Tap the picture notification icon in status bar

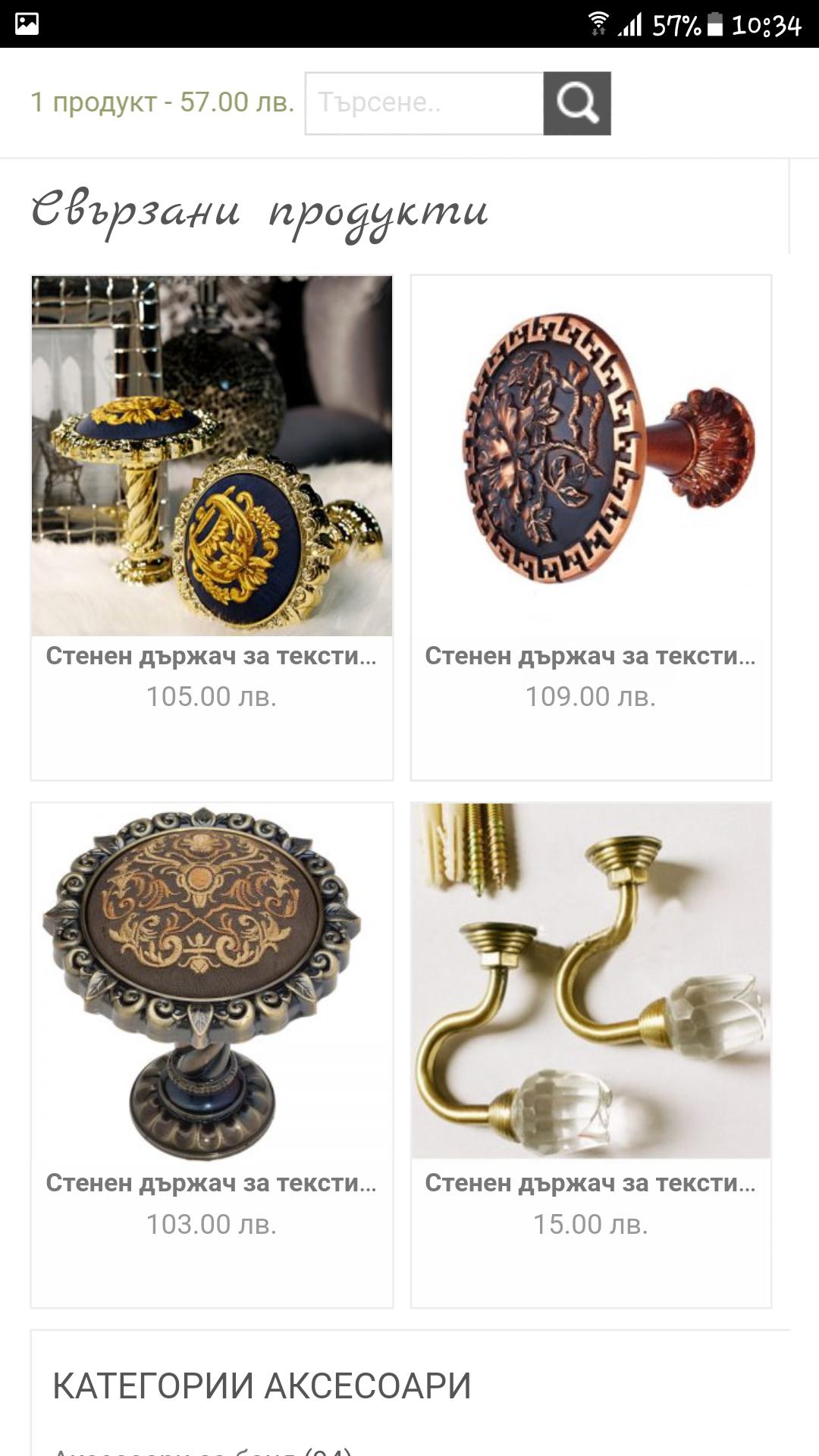(x=27, y=24)
